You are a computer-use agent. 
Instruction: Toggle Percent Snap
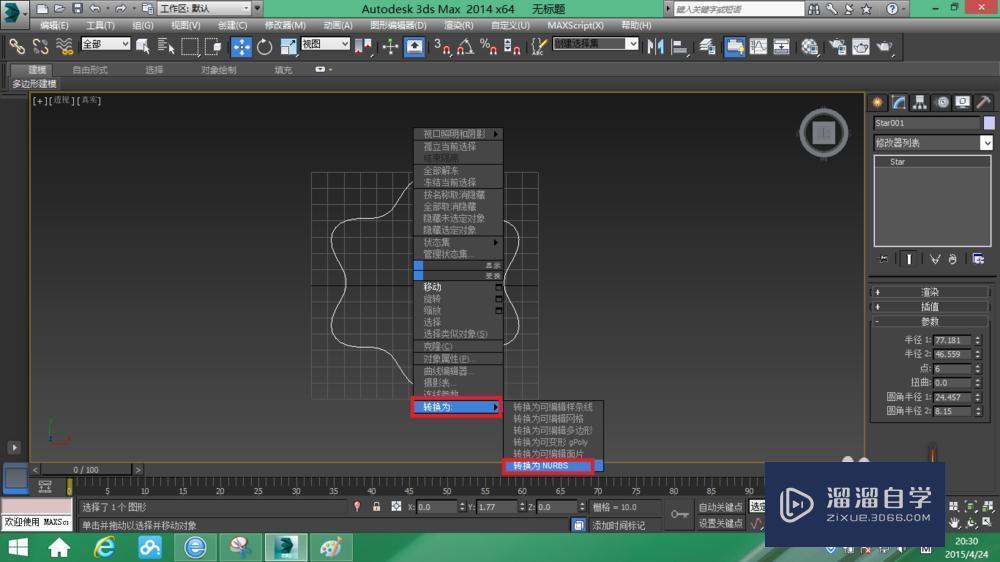pyautogui.click(x=489, y=47)
